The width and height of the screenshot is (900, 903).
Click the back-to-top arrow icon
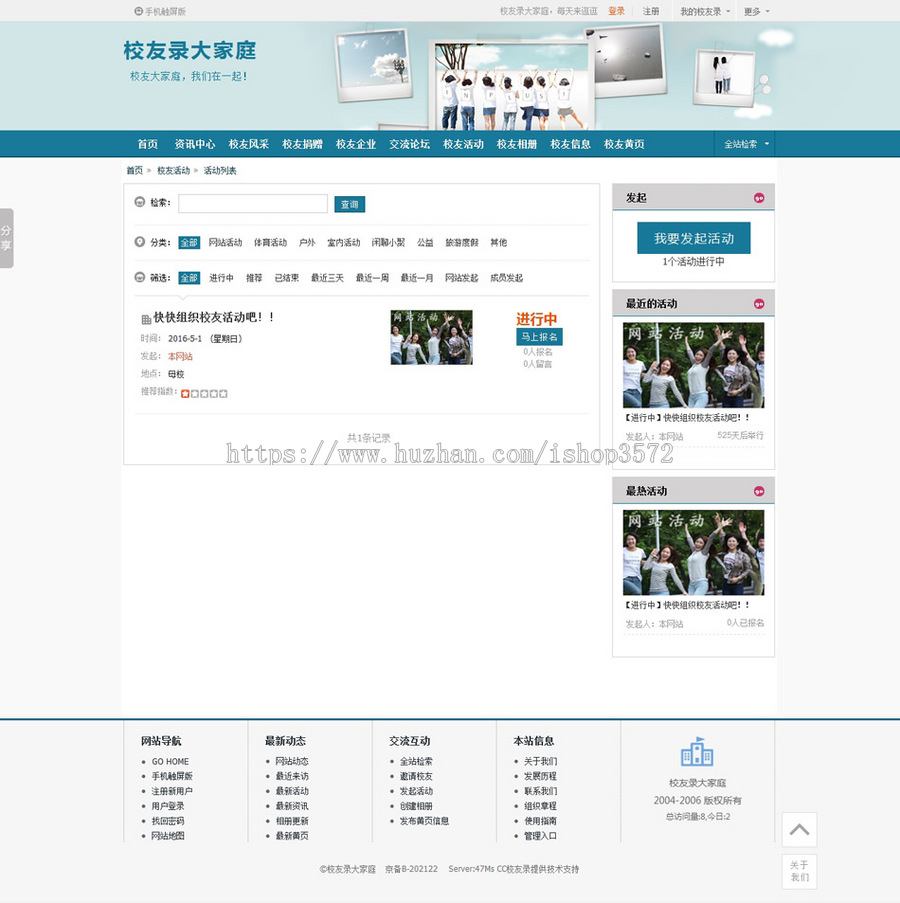pyautogui.click(x=799, y=829)
